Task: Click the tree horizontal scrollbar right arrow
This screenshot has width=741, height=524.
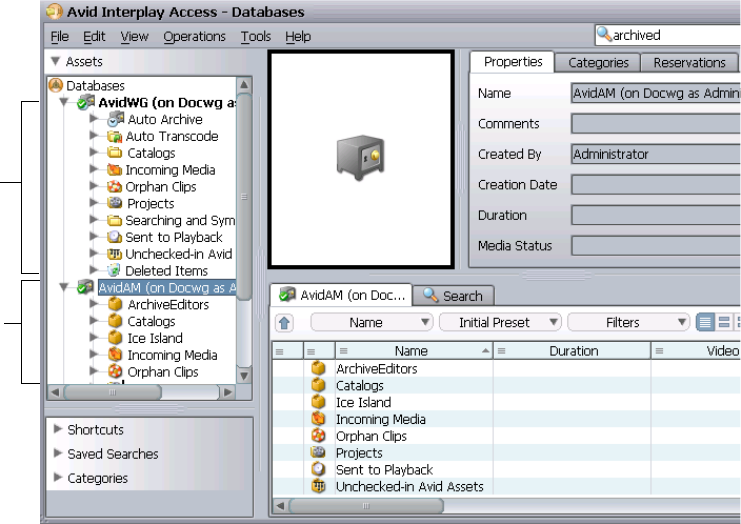Action: (228, 392)
